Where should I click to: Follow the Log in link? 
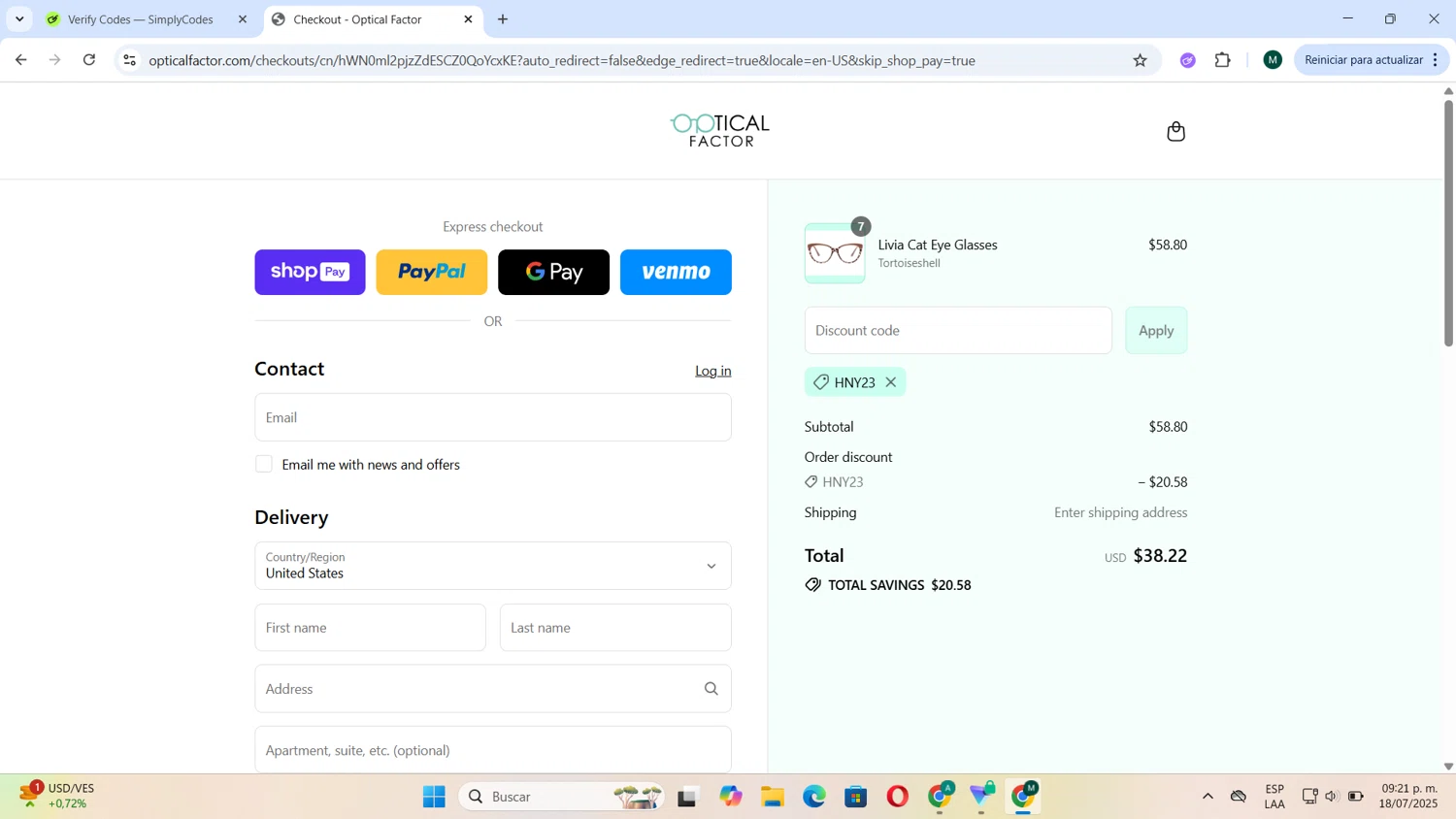pos(712,371)
